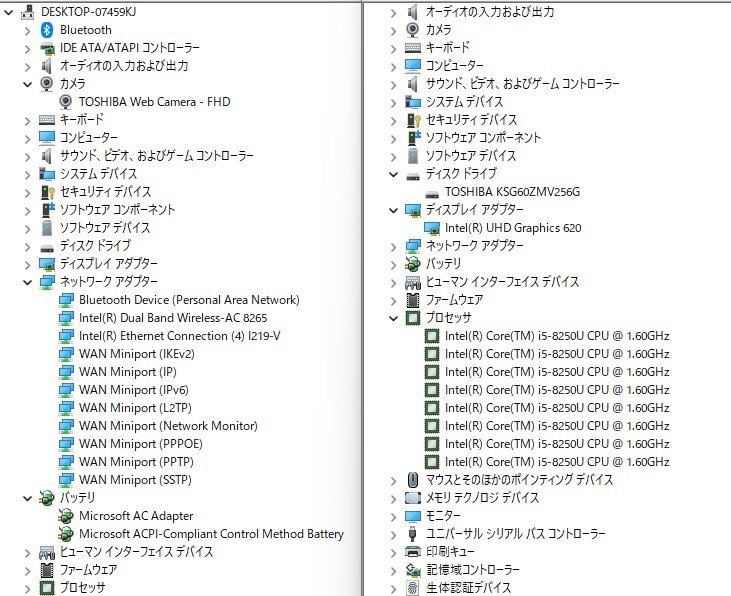The width and height of the screenshot is (731, 596).
Task: Collapse the expanded バッテリ category
Action: point(28,499)
